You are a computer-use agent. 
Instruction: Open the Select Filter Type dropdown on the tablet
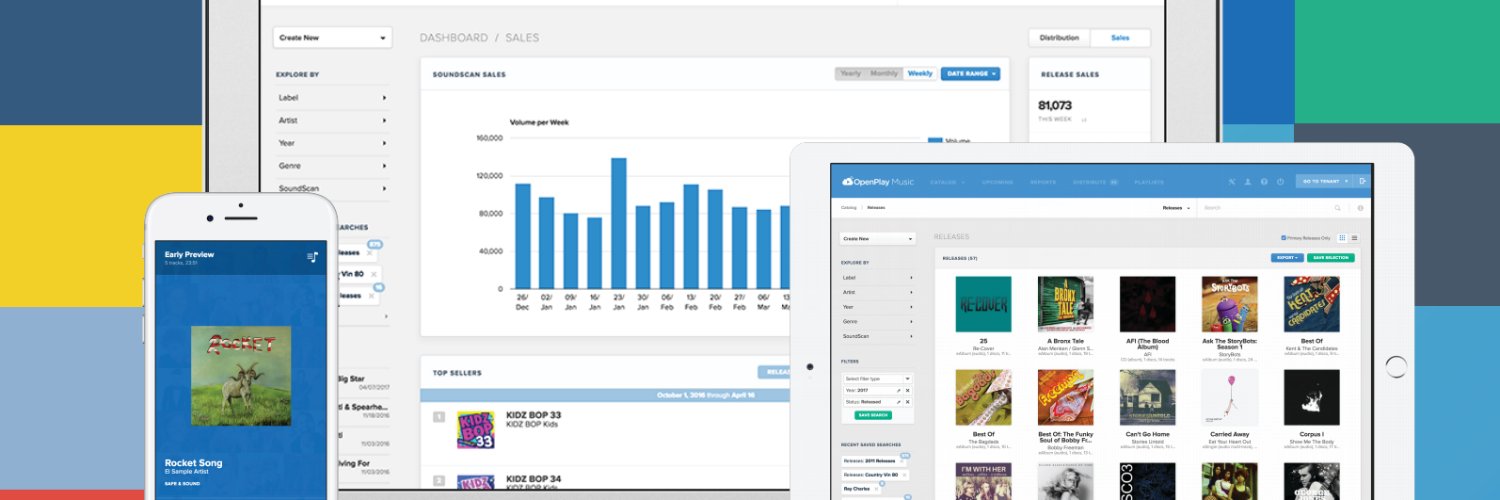pyautogui.click(x=878, y=378)
